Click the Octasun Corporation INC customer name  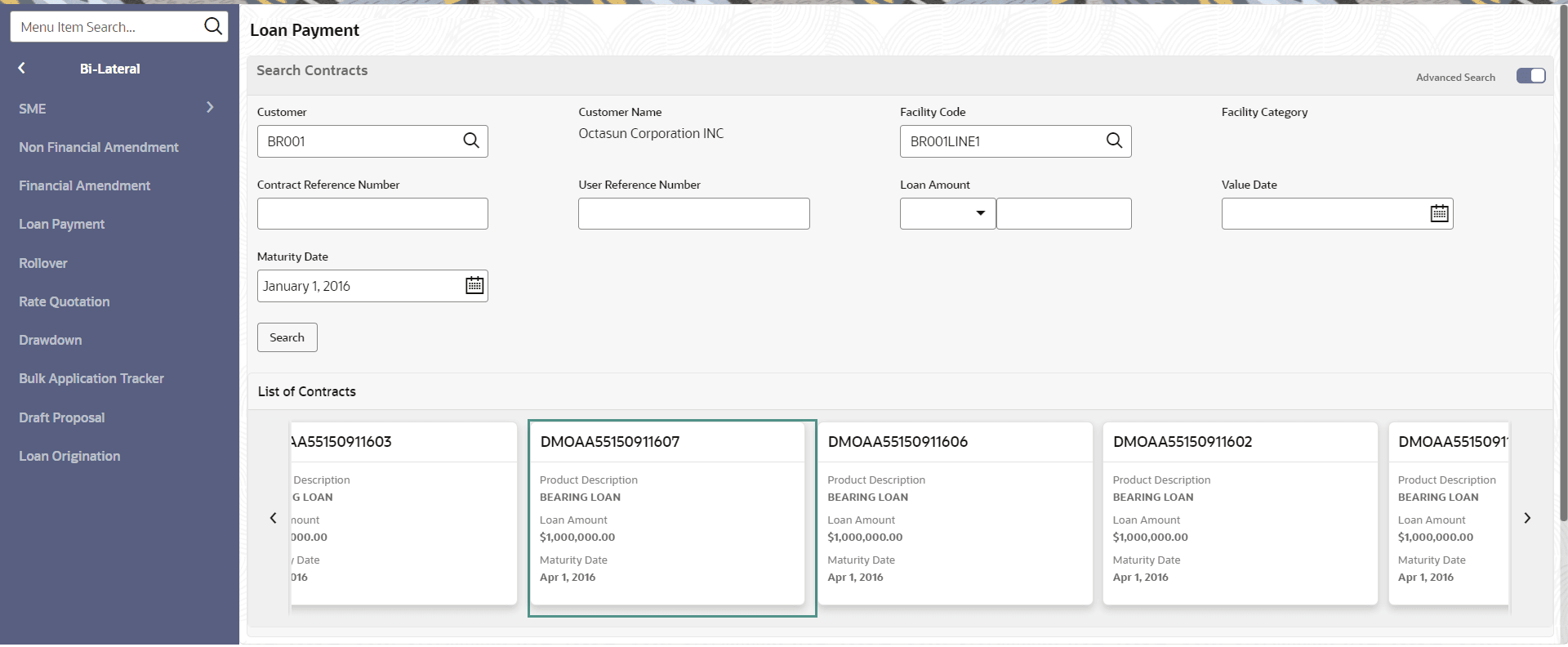coord(651,133)
